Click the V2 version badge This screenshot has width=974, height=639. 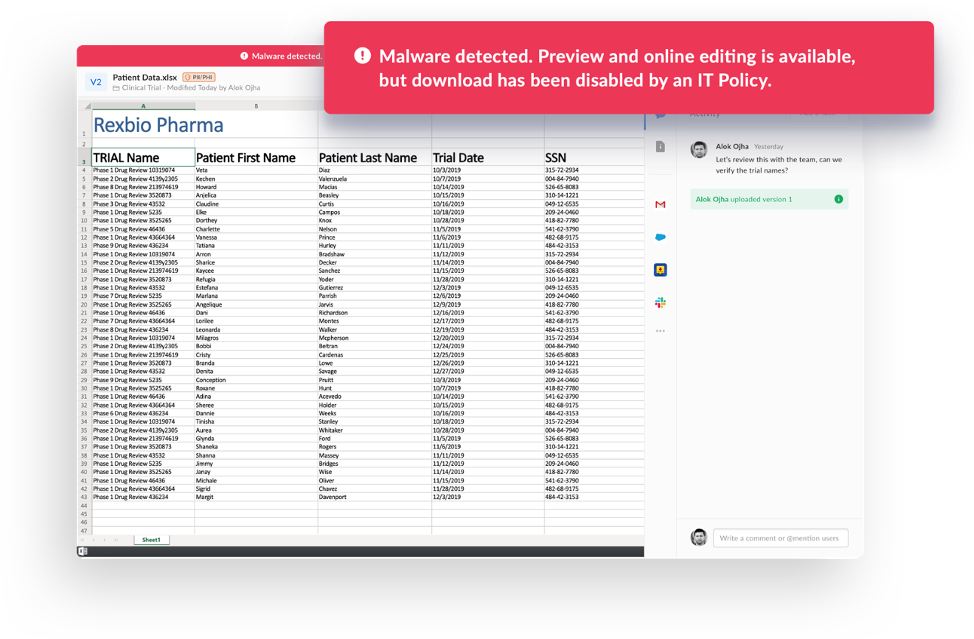click(96, 82)
